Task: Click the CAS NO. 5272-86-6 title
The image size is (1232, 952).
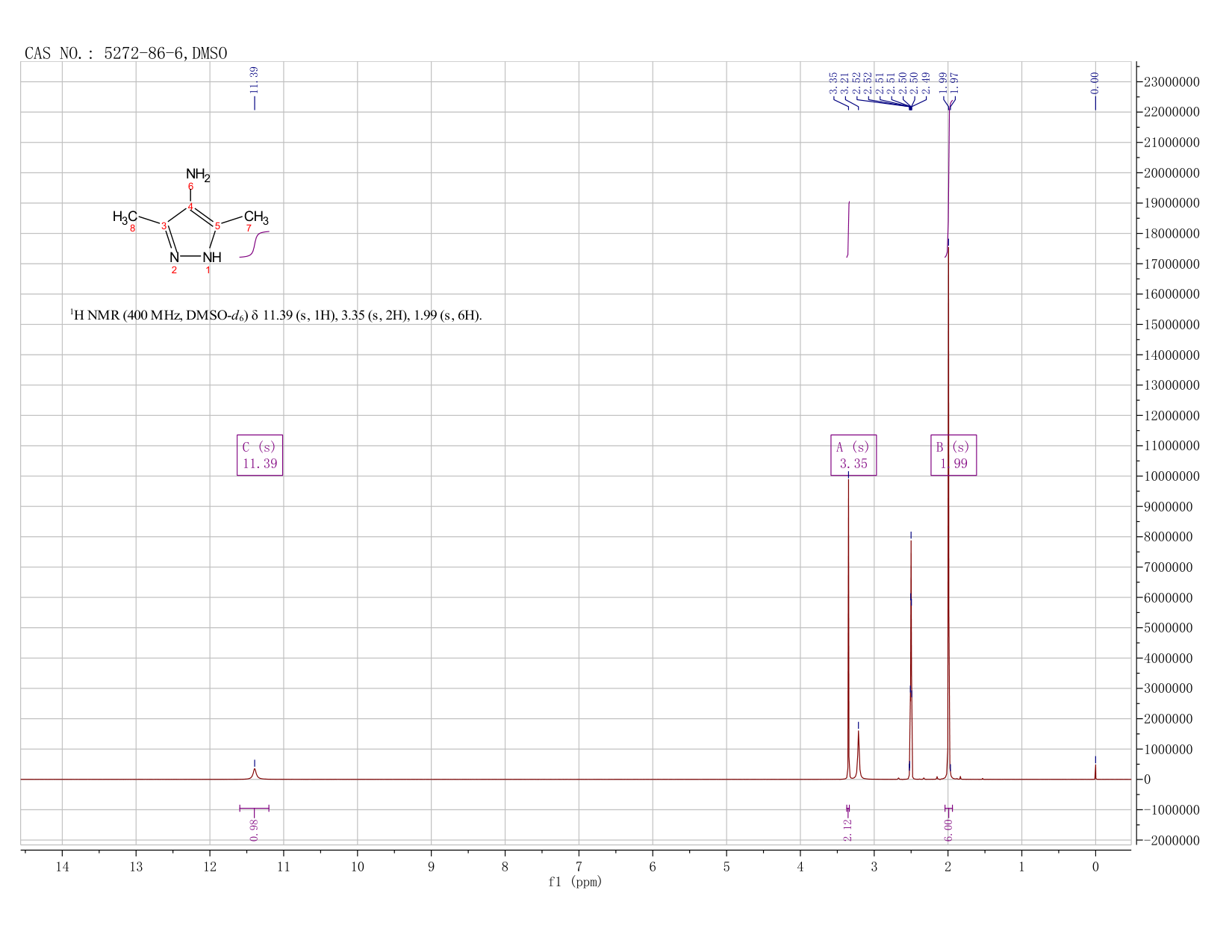Action: click(125, 53)
